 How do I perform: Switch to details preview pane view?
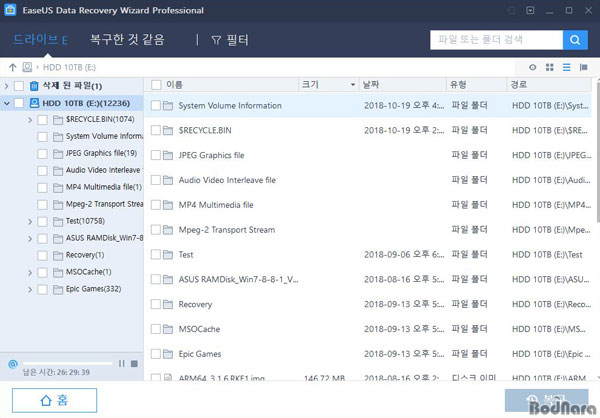pos(584,67)
